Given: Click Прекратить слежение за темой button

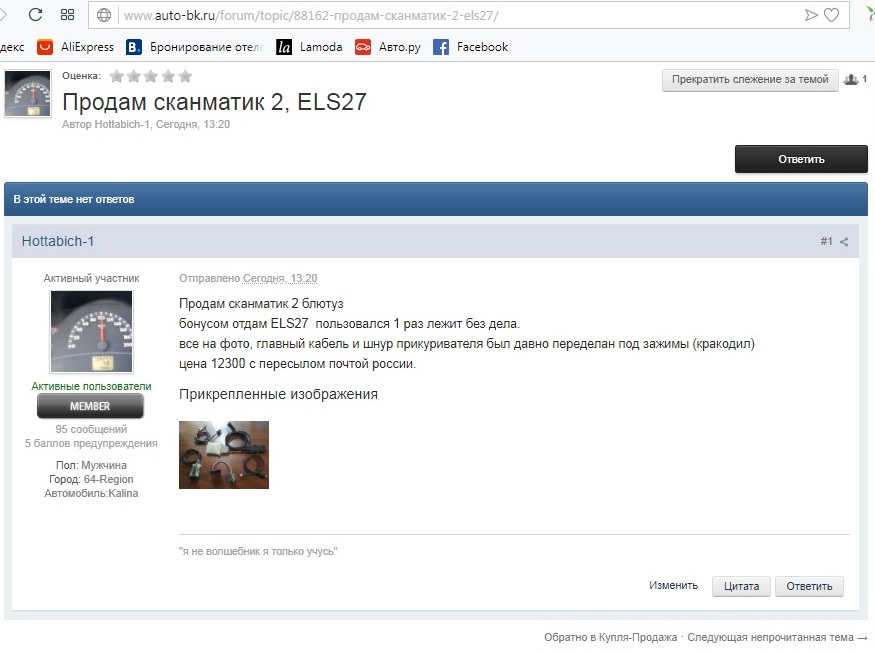Looking at the screenshot, I should click(x=750, y=80).
